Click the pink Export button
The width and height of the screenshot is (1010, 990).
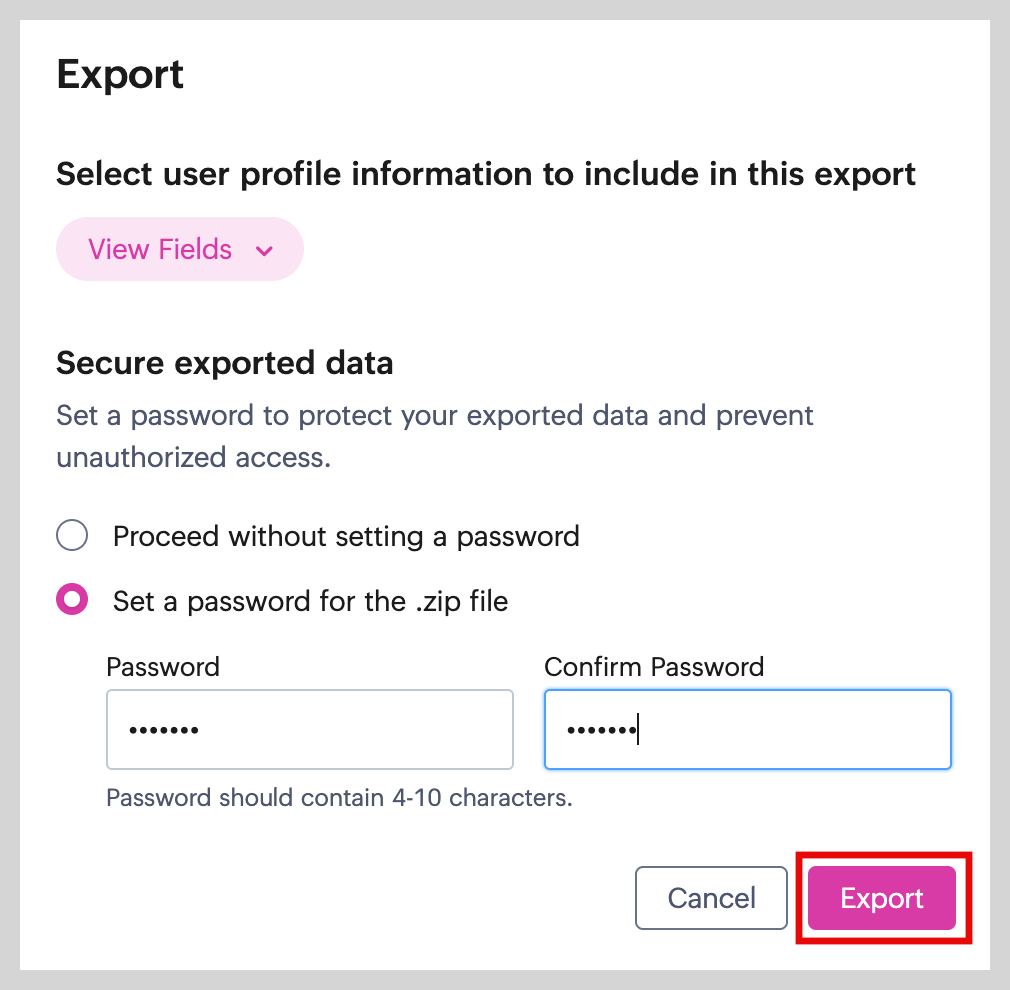pyautogui.click(x=881, y=898)
